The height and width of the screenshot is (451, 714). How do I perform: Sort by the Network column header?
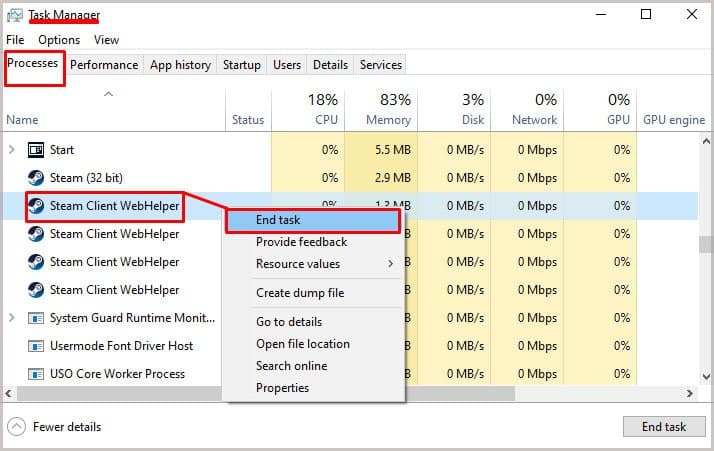pos(527,111)
